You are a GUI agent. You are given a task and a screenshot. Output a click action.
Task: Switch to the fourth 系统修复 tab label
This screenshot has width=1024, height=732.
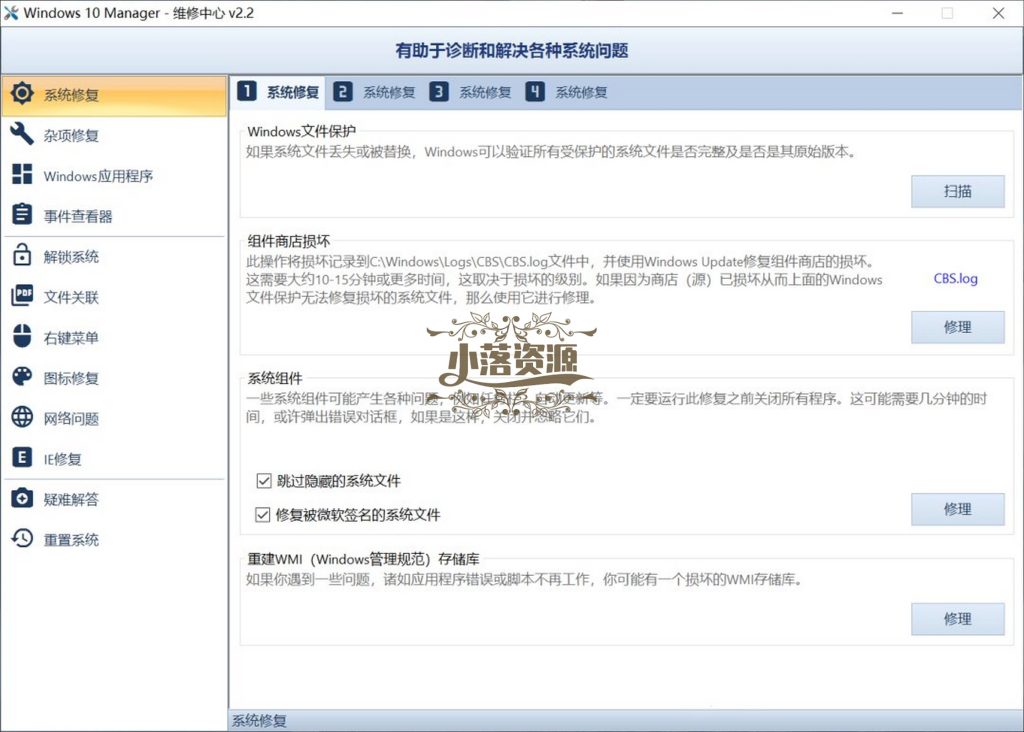pyautogui.click(x=581, y=92)
